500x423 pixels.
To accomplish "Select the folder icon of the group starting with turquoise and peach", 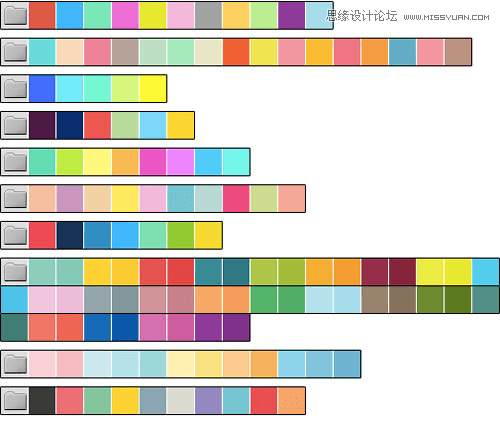I will tap(15, 52).
